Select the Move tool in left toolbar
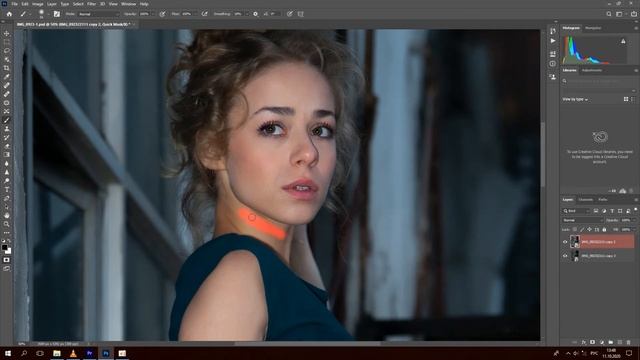640x360 pixels. coord(7,33)
